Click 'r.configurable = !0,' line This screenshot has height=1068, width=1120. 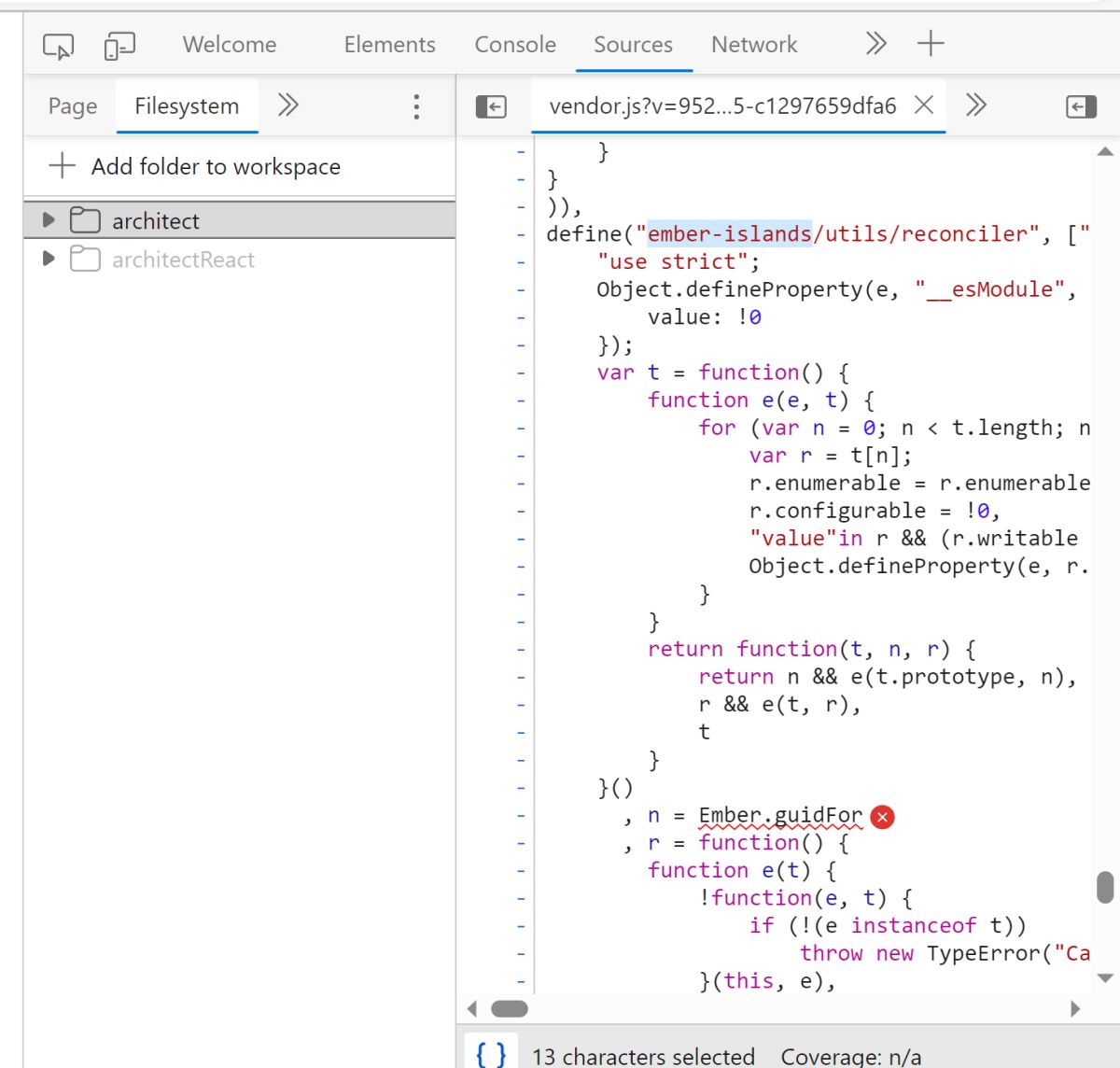(x=875, y=511)
